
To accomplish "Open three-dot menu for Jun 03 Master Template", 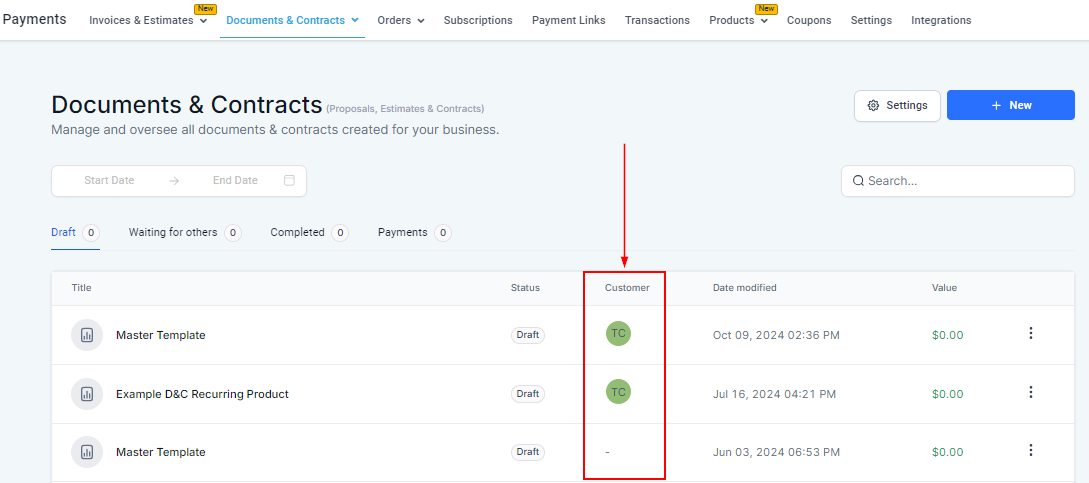I will (x=1031, y=451).
